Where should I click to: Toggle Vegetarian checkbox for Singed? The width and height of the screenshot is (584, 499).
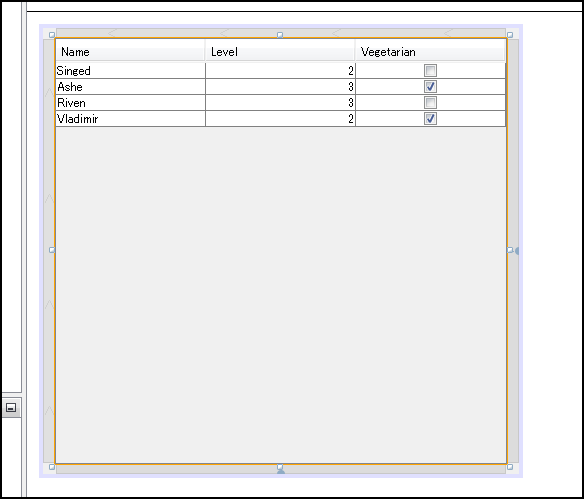tap(430, 70)
